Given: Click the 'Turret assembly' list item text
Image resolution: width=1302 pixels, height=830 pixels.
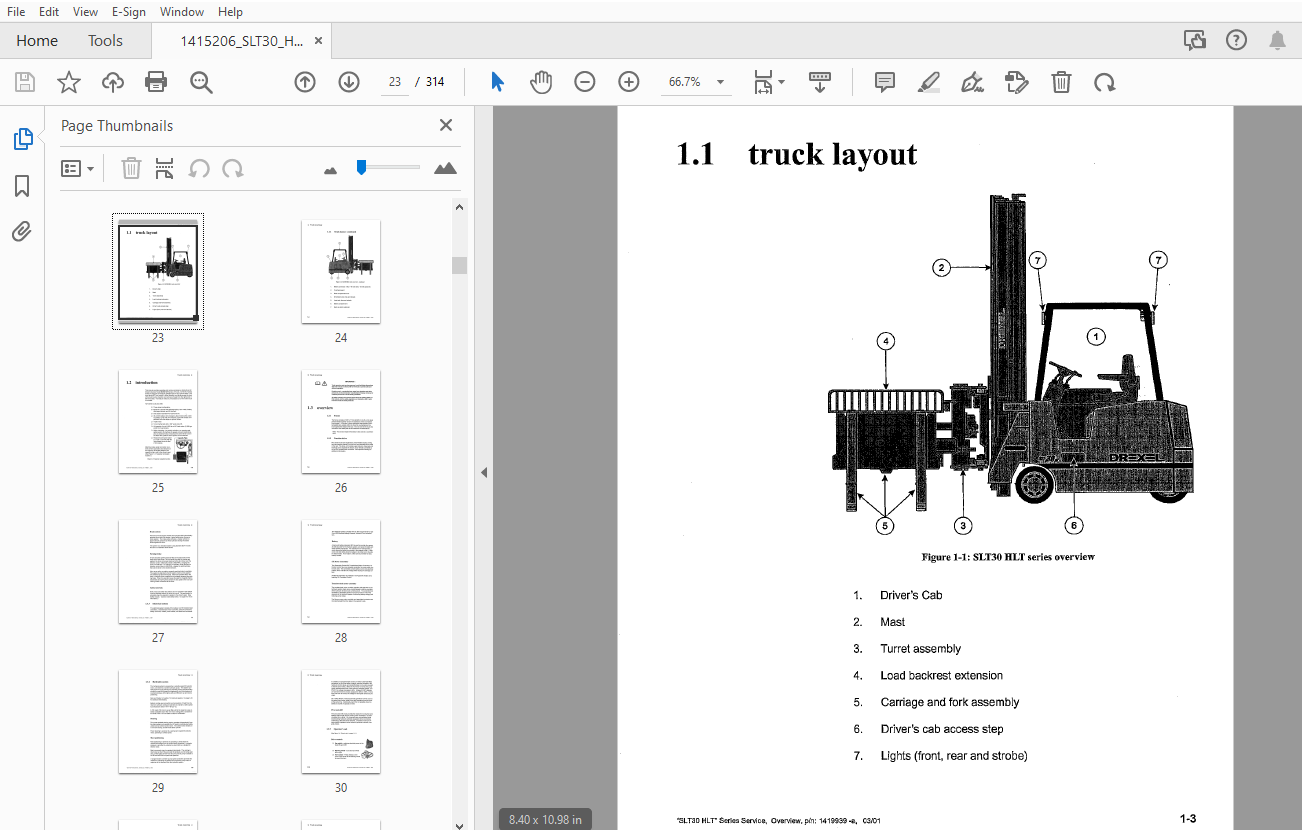Looking at the screenshot, I should click(x=921, y=649).
